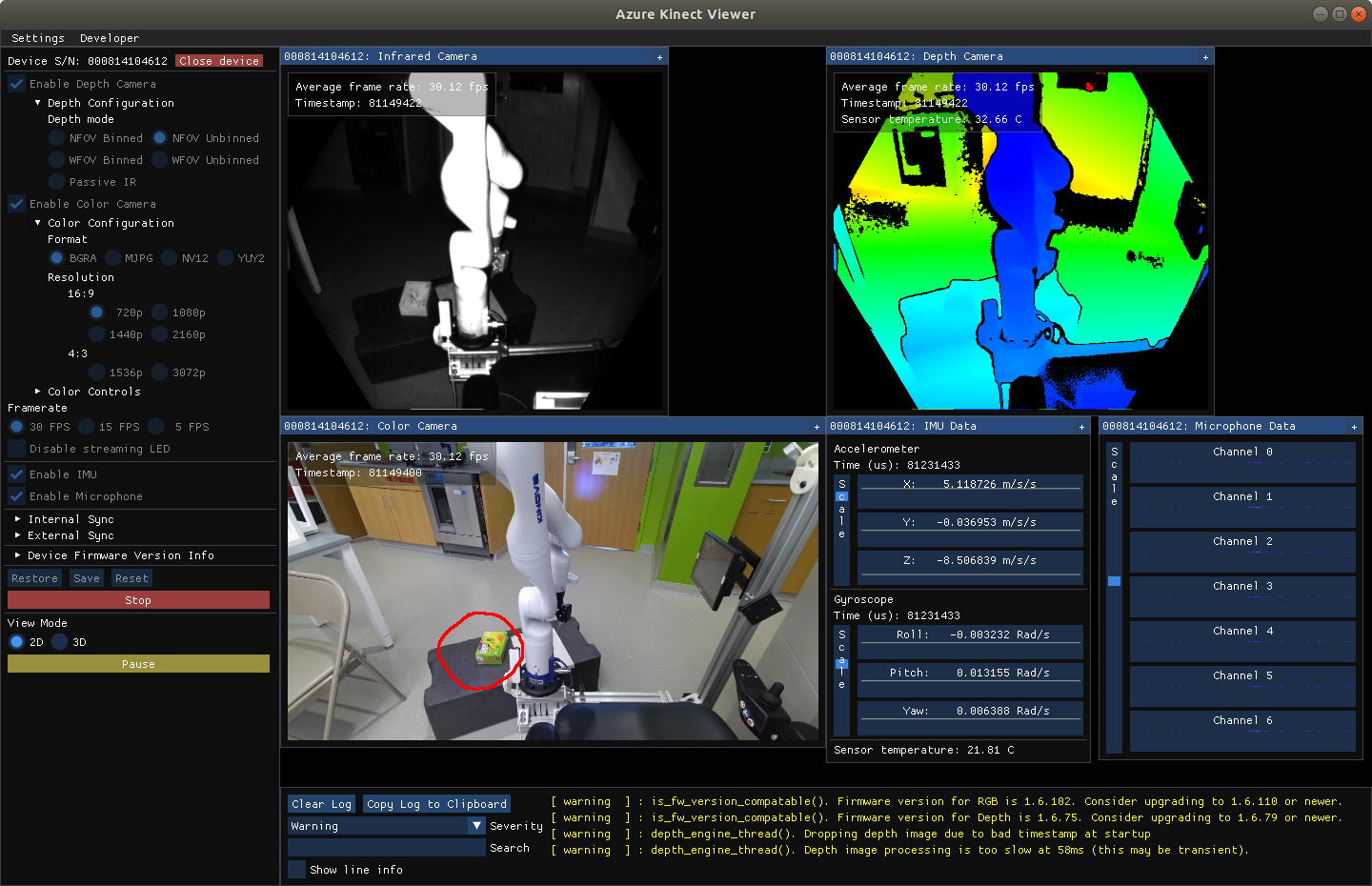
Task: Set framerate to 30 FPS
Action: (17, 427)
